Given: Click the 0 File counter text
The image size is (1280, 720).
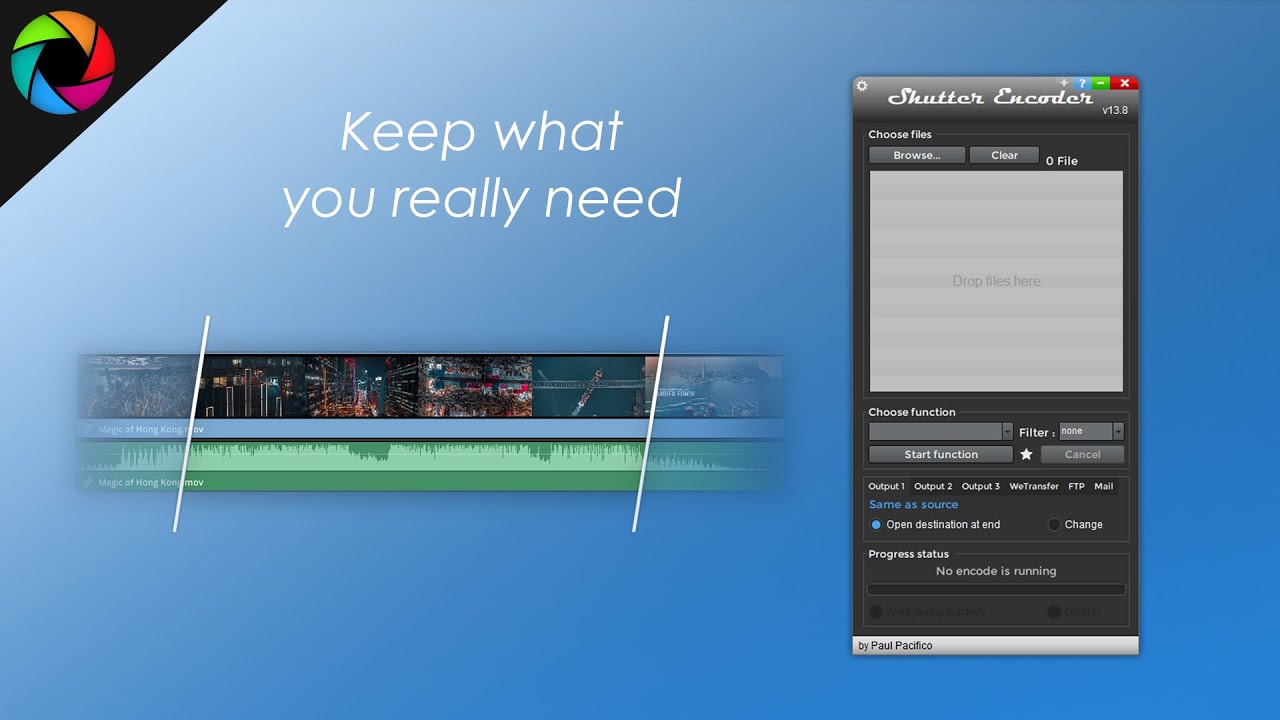Looking at the screenshot, I should coord(1061,161).
